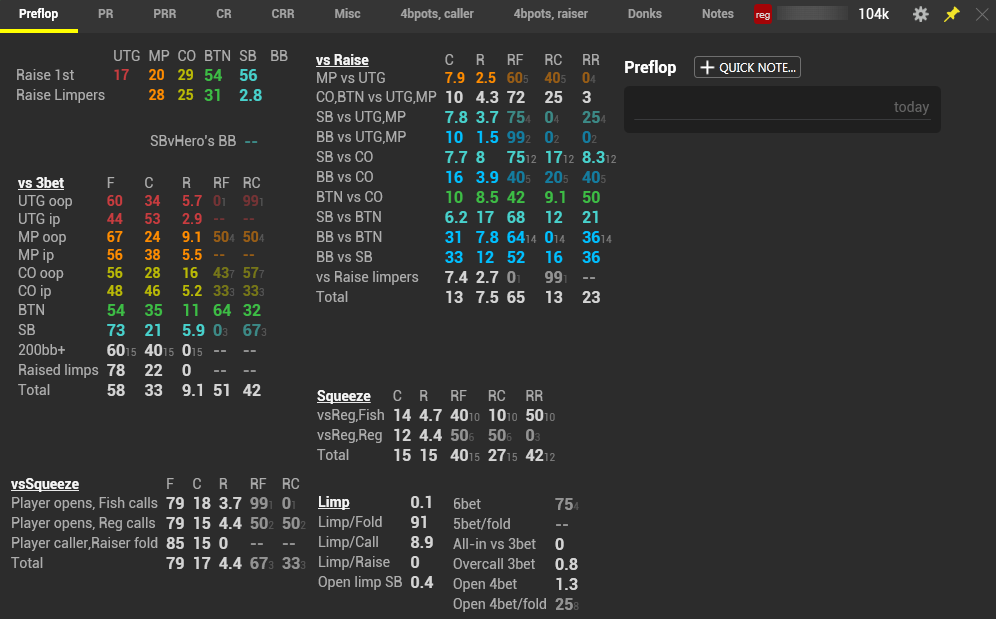996x619 pixels.
Task: Toggle the yellow pin icon
Action: coord(952,14)
